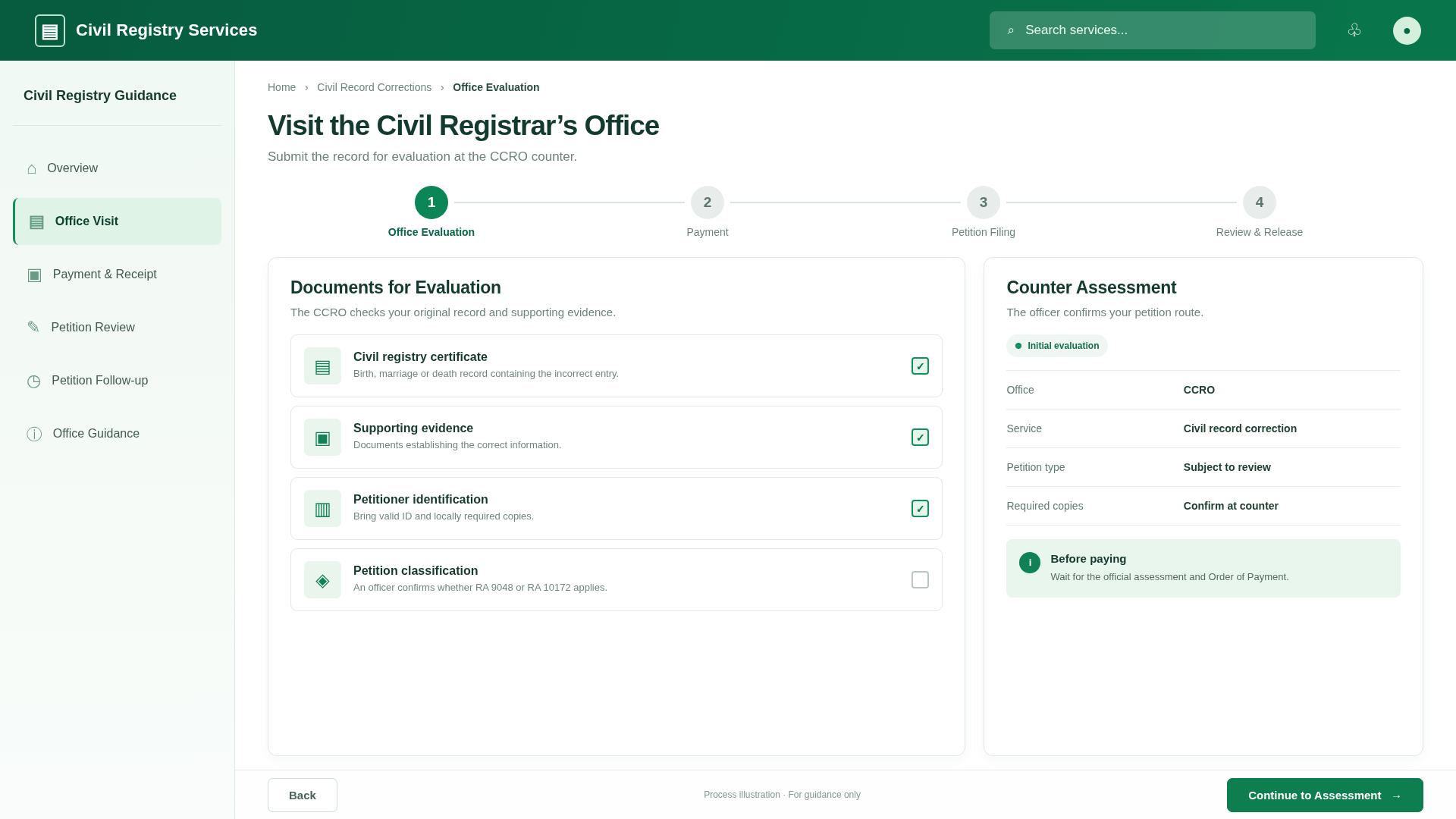Screen dimensions: 1456x819
Task: Uncheck Supporting evidence checkbox
Action: [x=920, y=438]
